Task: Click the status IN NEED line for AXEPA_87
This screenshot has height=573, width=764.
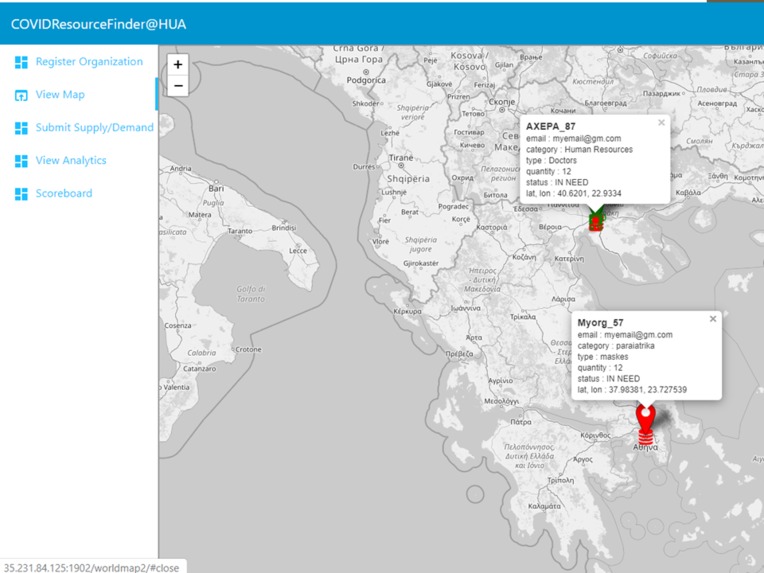Action: [x=557, y=182]
